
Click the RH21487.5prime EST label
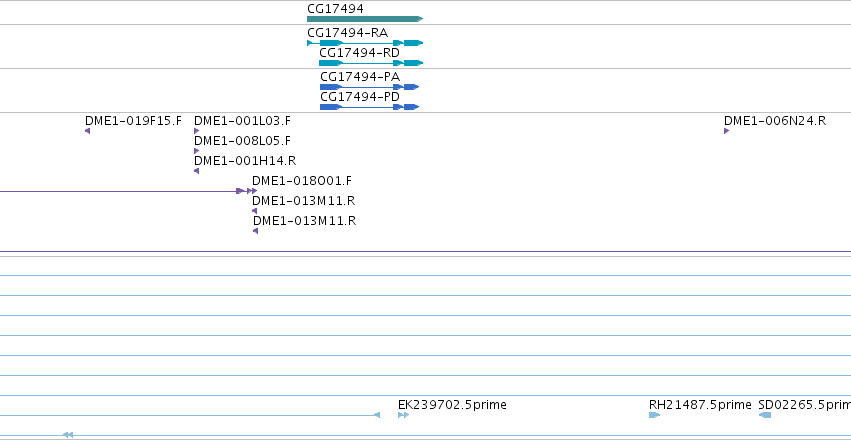click(x=700, y=405)
